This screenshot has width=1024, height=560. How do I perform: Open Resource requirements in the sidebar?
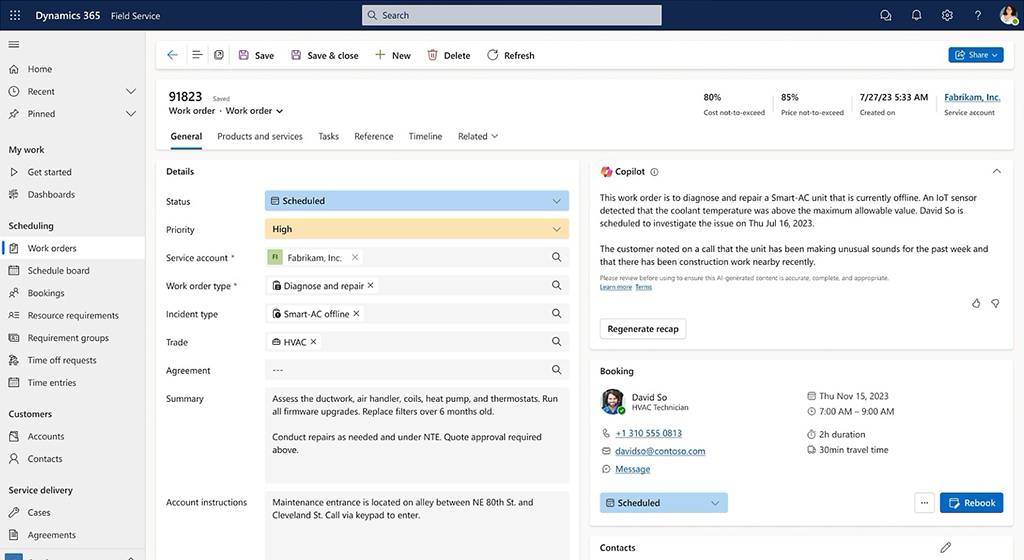(72, 315)
